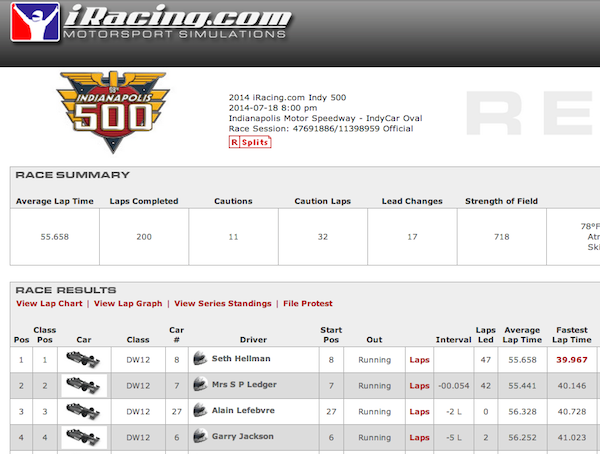Click Garry Jackson's car thumbnail
Viewport: 600px width, 454px height.
click(x=83, y=437)
